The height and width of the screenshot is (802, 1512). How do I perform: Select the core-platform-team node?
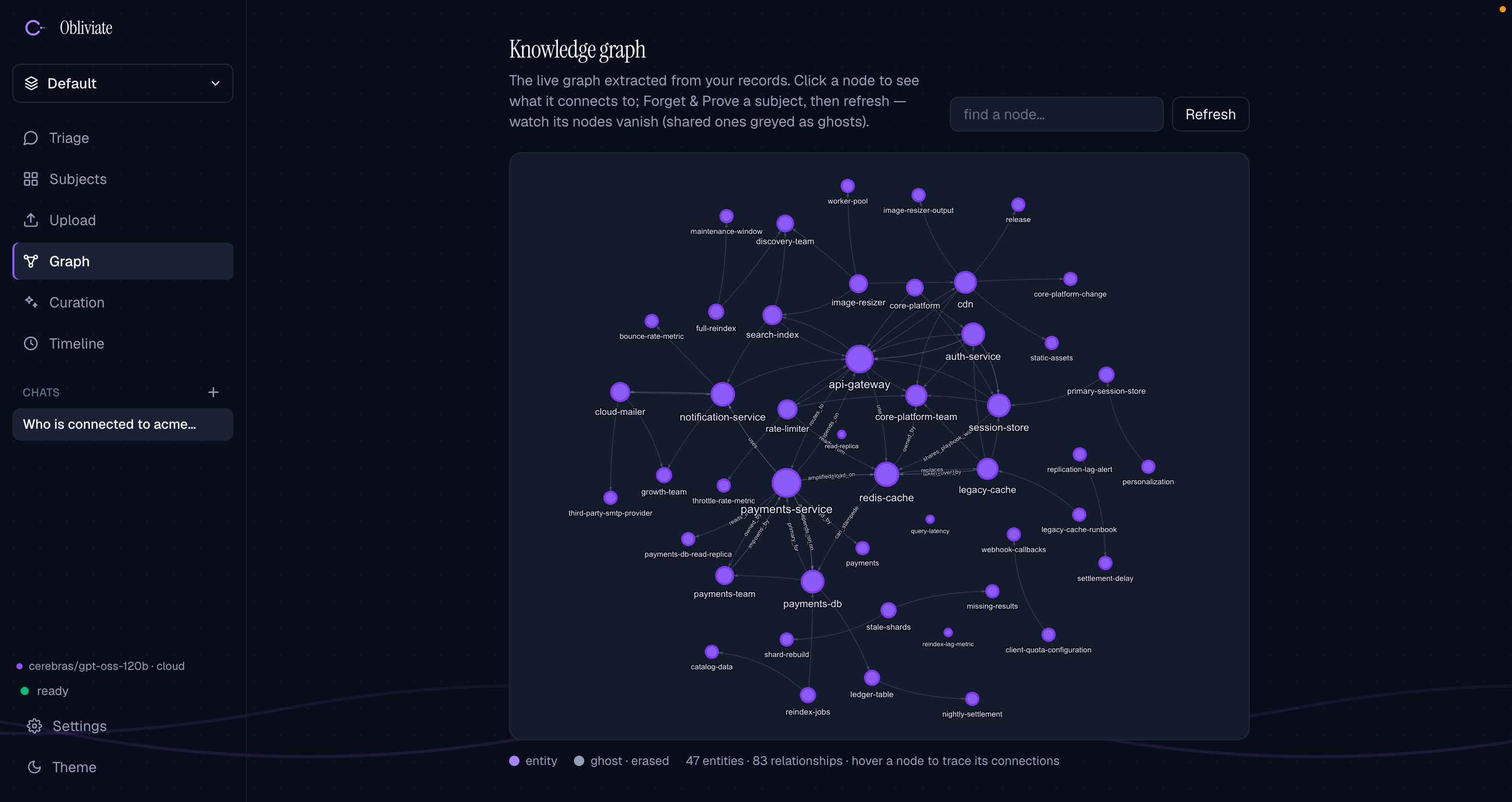pos(915,395)
